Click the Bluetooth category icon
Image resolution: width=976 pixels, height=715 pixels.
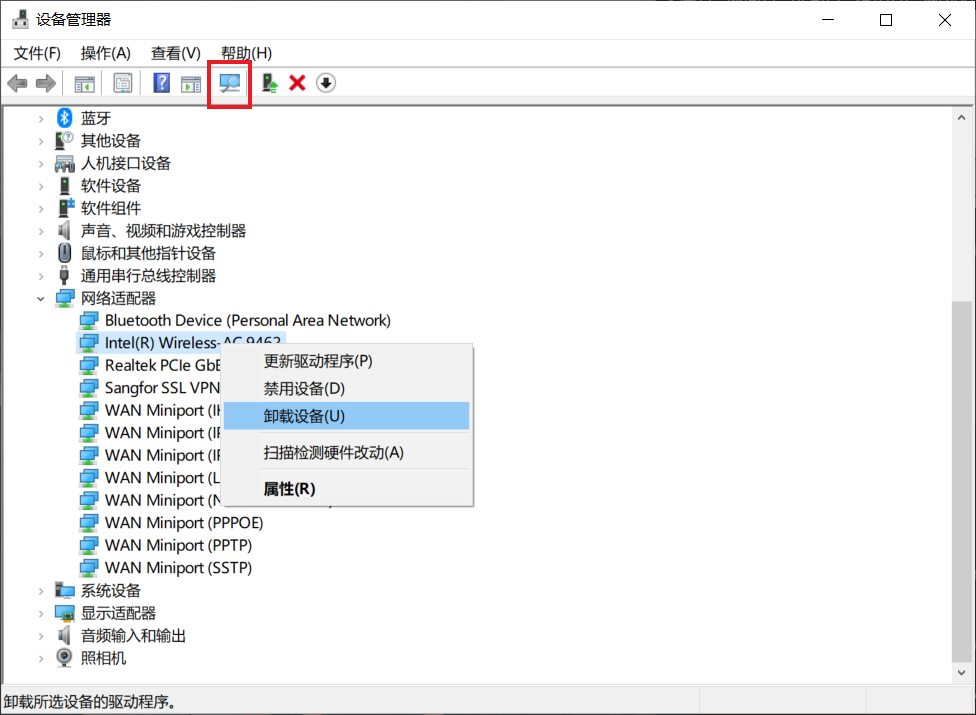tap(65, 118)
